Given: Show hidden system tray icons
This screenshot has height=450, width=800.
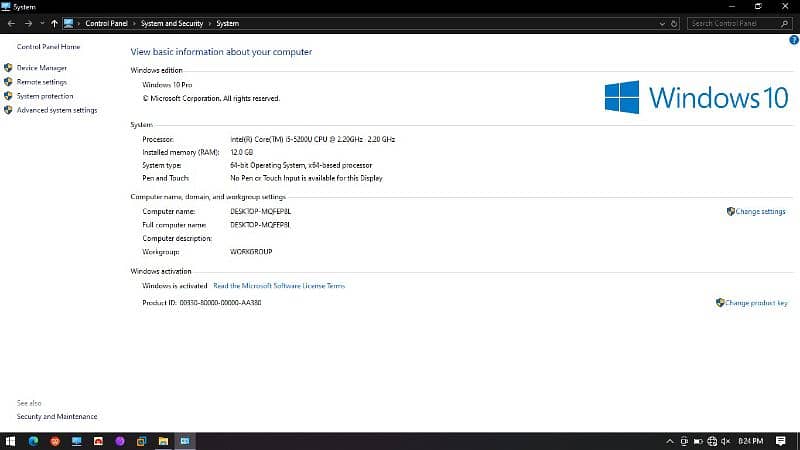Looking at the screenshot, I should coord(670,441).
